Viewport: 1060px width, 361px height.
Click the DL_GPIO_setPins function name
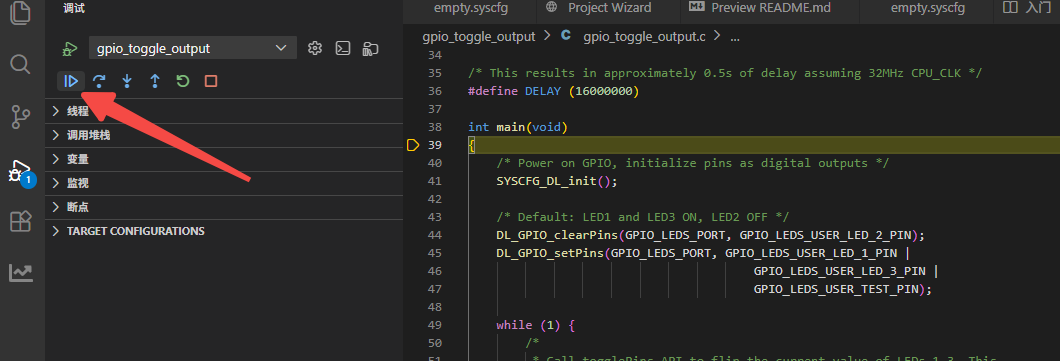[550, 253]
